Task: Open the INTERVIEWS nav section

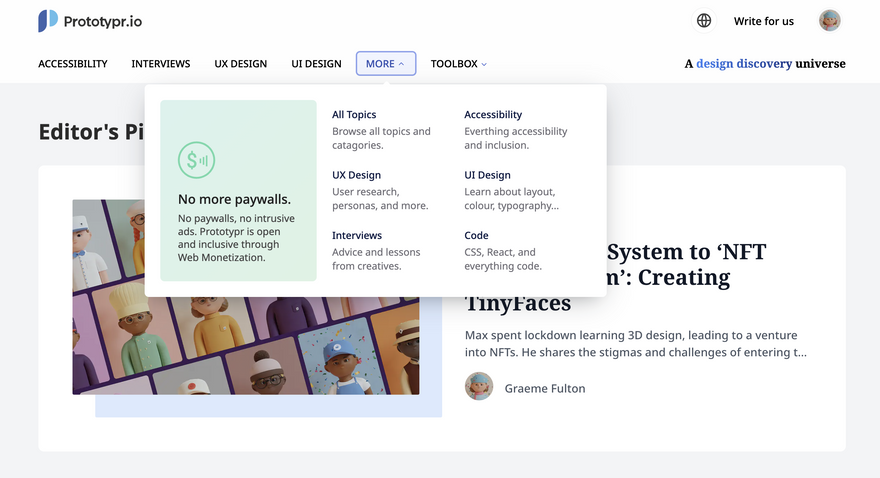Action: click(x=160, y=64)
